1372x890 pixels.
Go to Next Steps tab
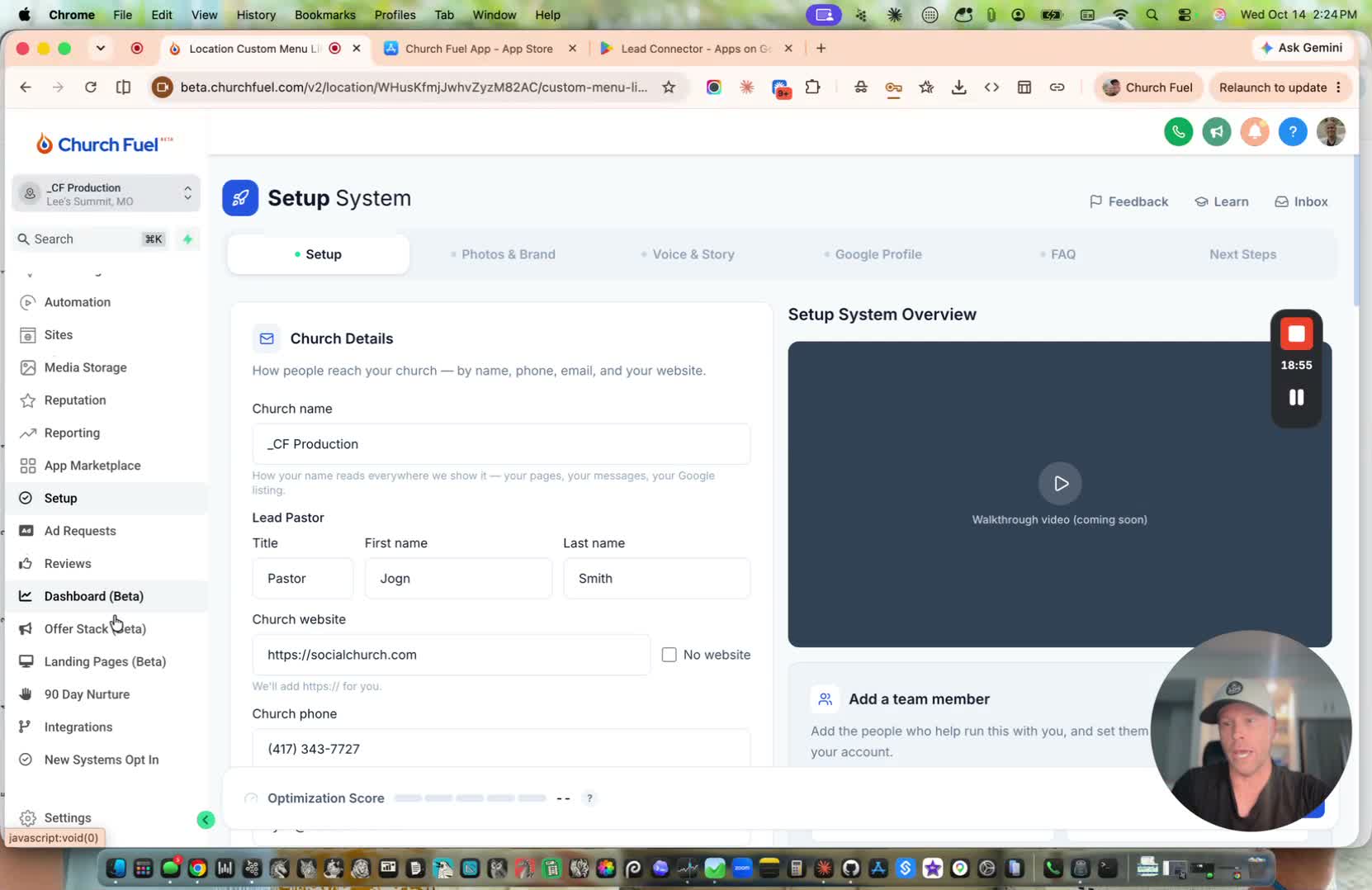pyautogui.click(x=1242, y=254)
